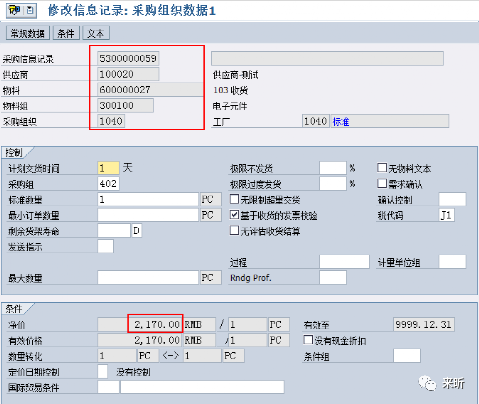Open the 文本 texts button
Screen dimensions: 479x404
[x=96, y=33]
